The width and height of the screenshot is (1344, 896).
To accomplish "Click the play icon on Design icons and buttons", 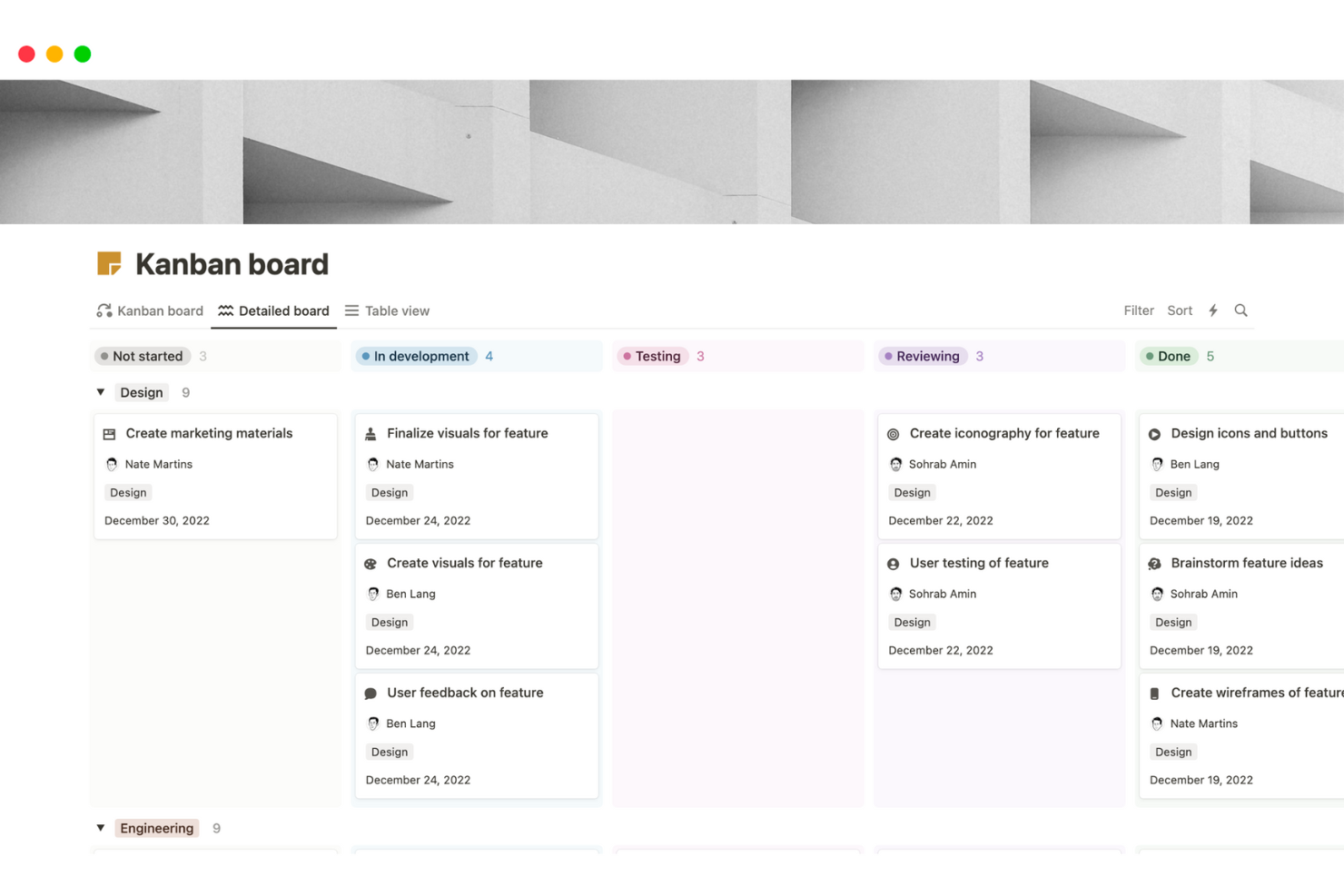I will 1155,433.
